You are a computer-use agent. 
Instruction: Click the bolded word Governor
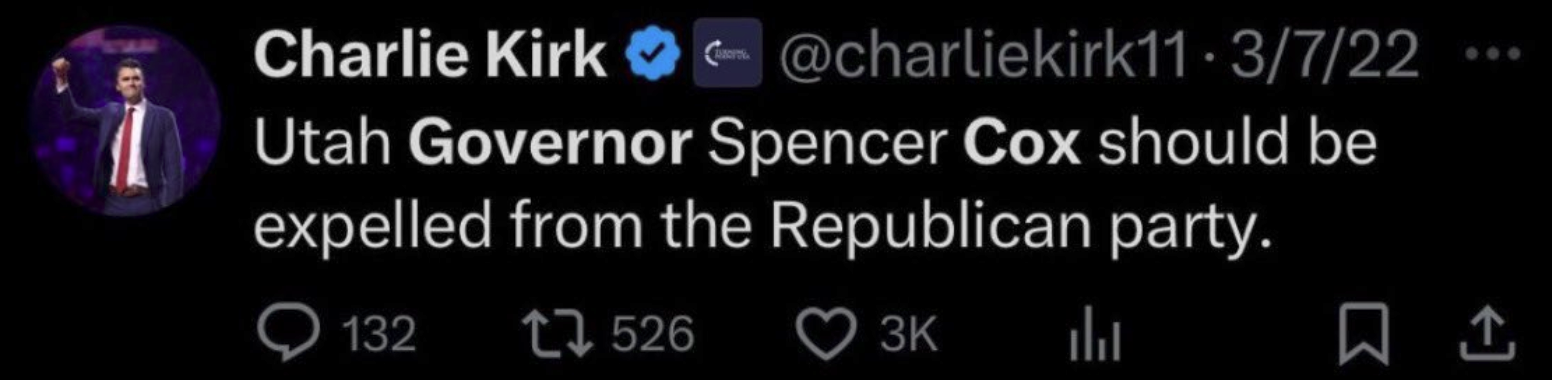pyautogui.click(x=550, y=147)
